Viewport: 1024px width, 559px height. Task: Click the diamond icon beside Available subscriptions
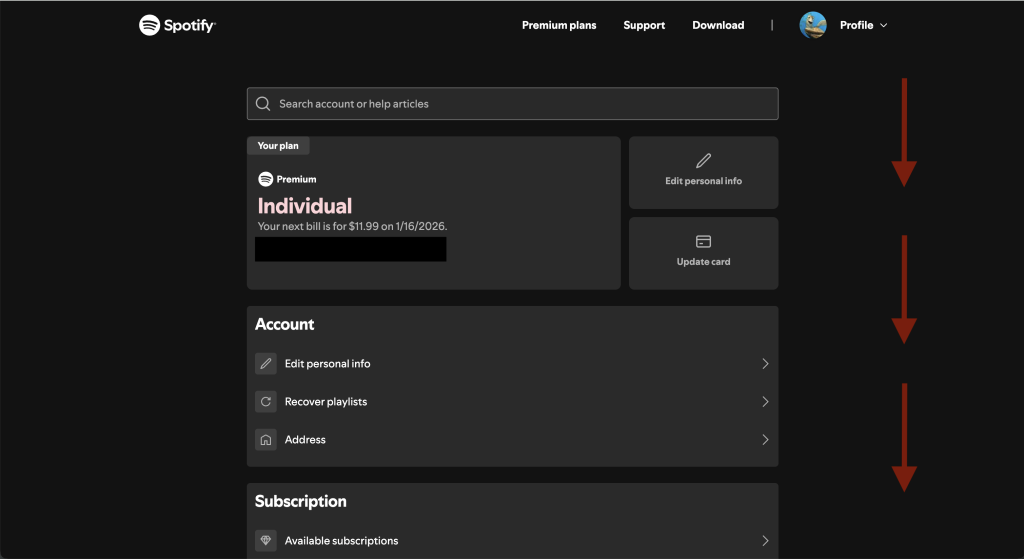point(266,541)
